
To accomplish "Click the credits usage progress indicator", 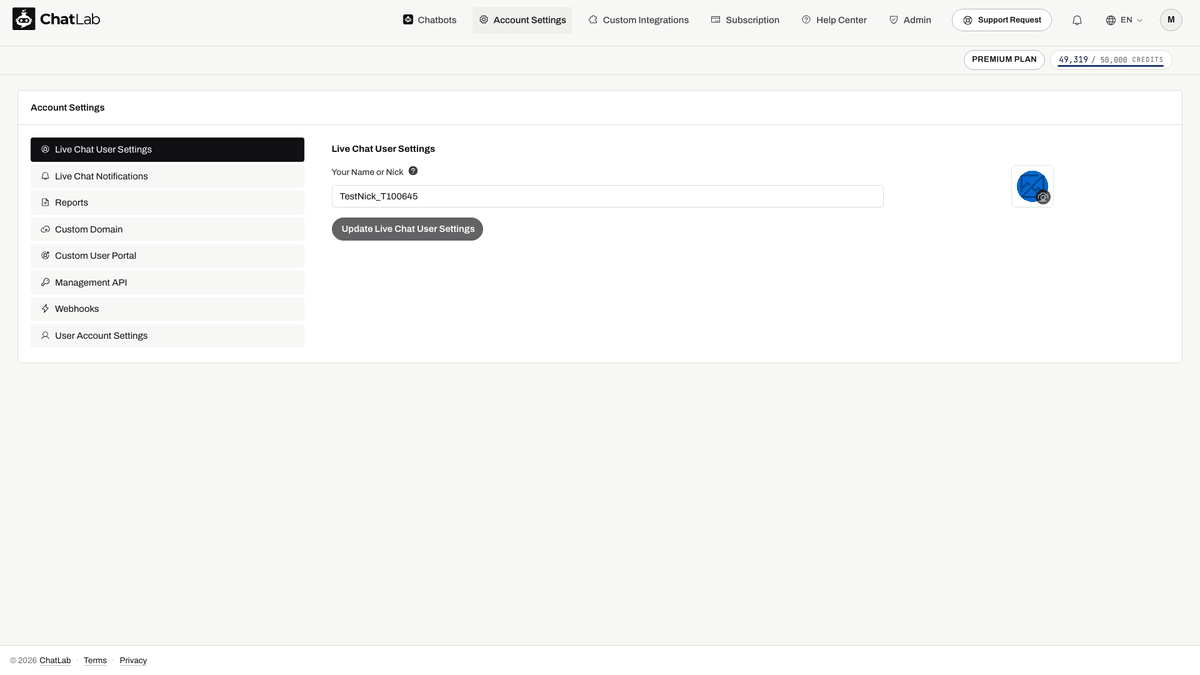I will 1110,60.
